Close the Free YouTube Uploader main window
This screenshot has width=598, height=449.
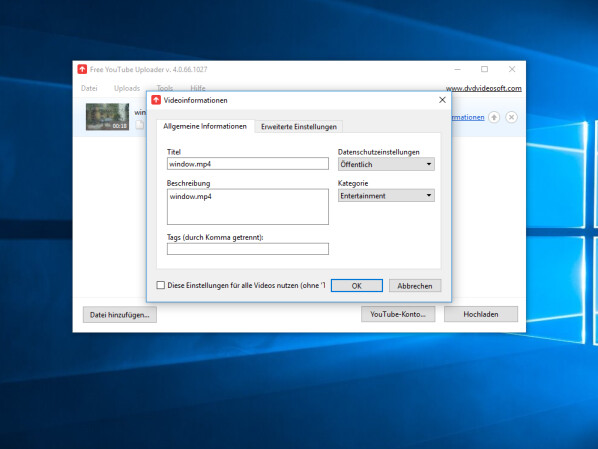pyautogui.click(x=512, y=69)
